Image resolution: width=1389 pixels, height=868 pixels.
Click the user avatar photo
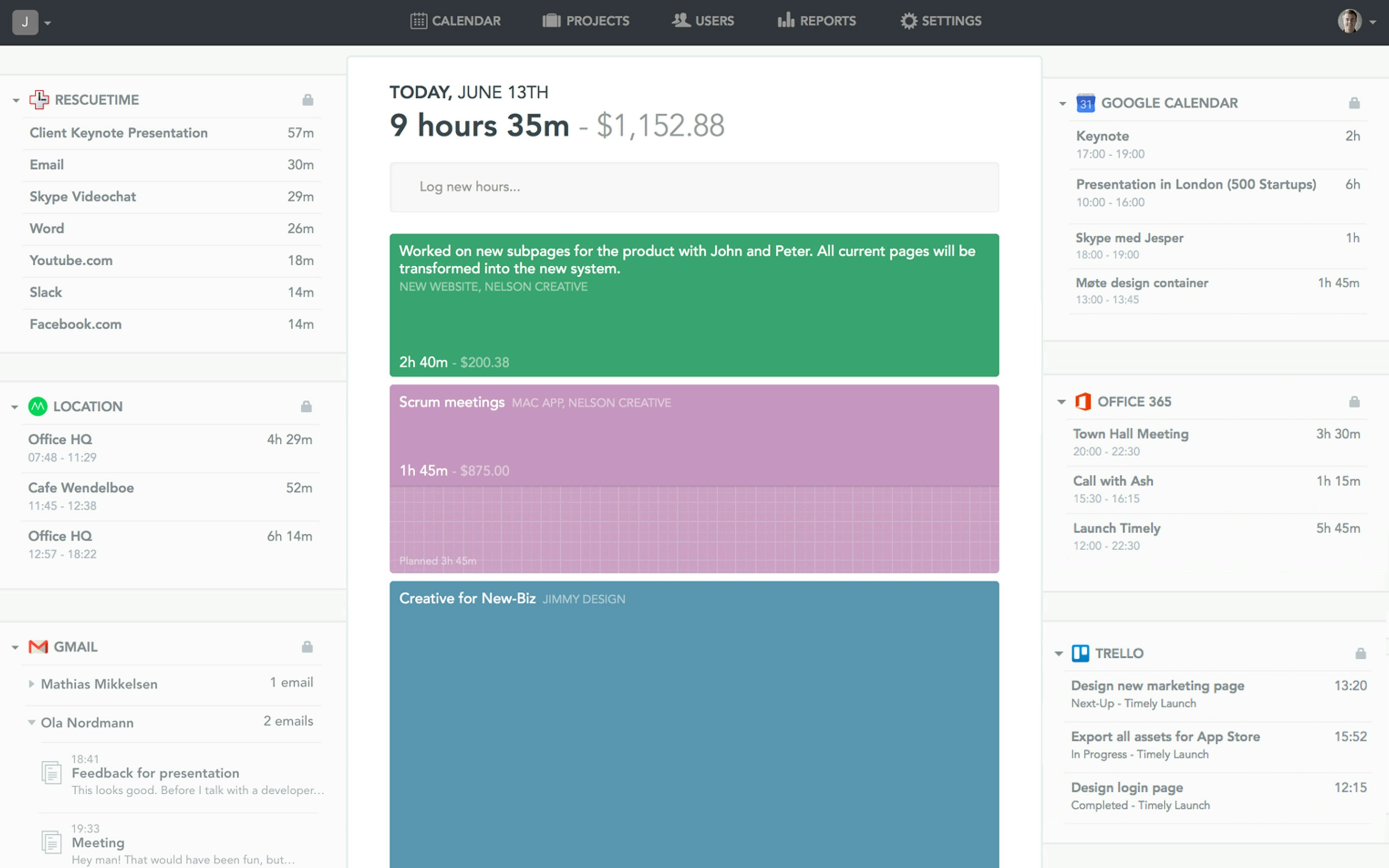pos(1349,22)
